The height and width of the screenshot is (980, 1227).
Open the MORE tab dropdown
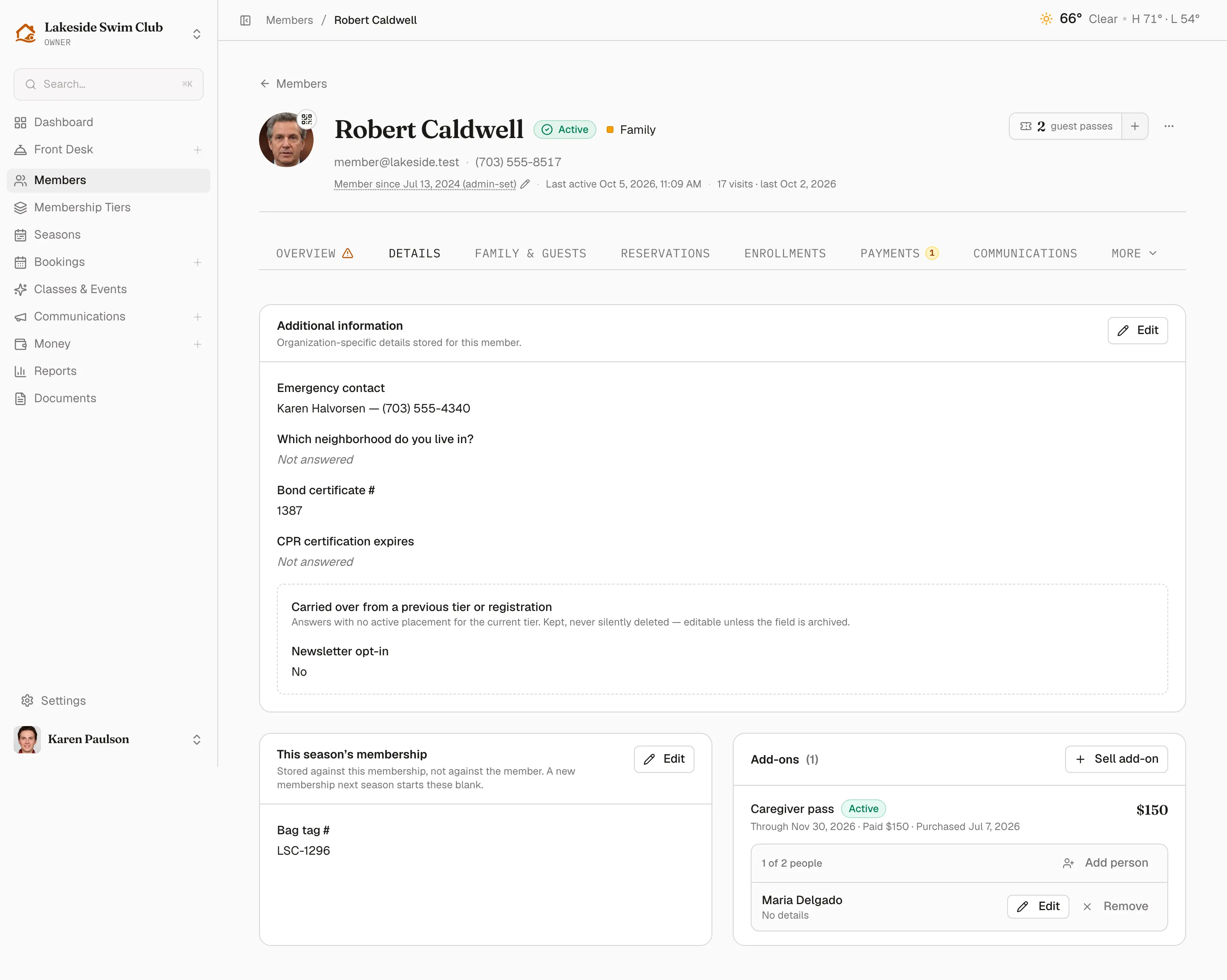pos(1134,253)
